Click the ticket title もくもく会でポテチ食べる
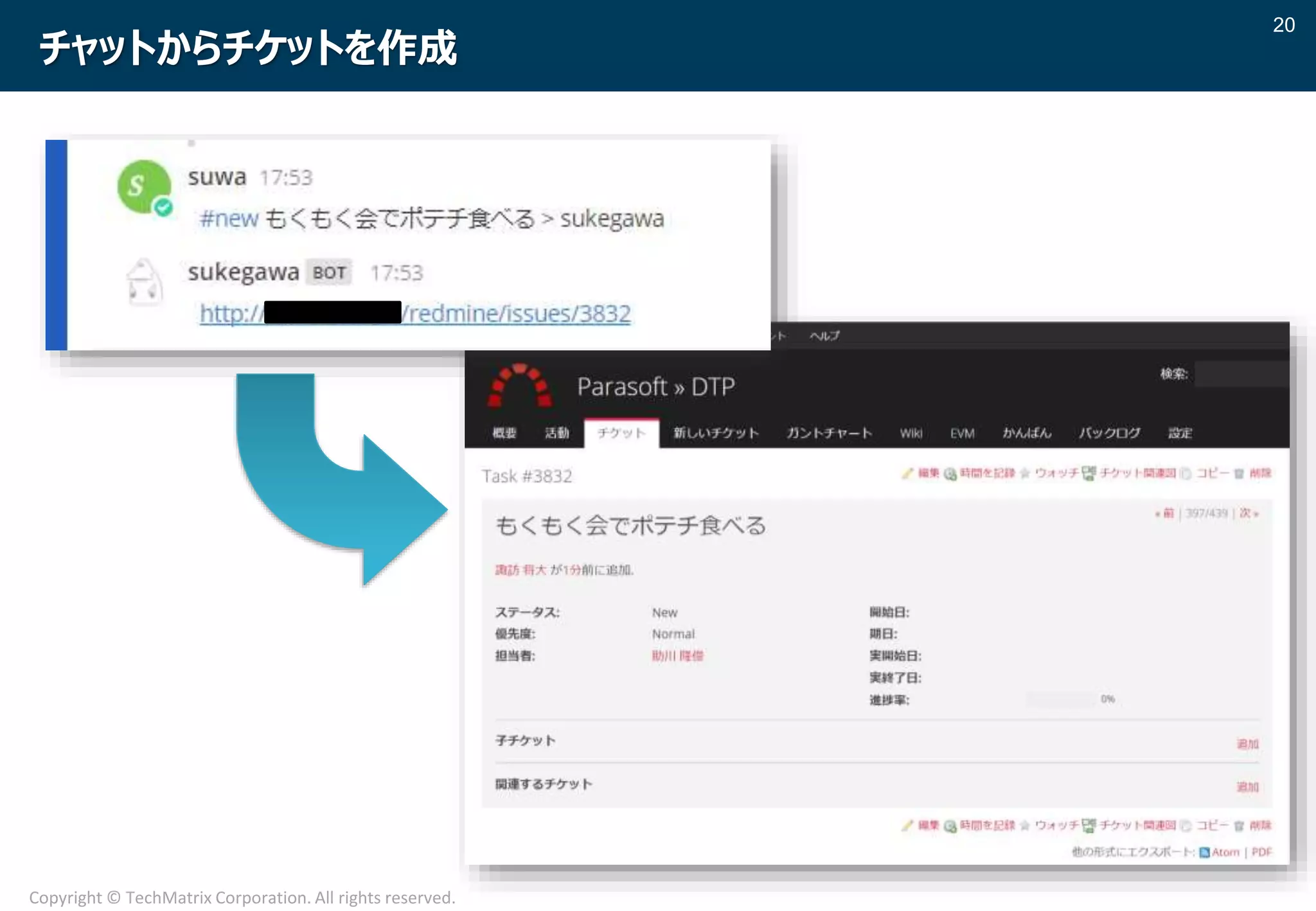Viewport: 1316px width, 911px height. tap(630, 526)
